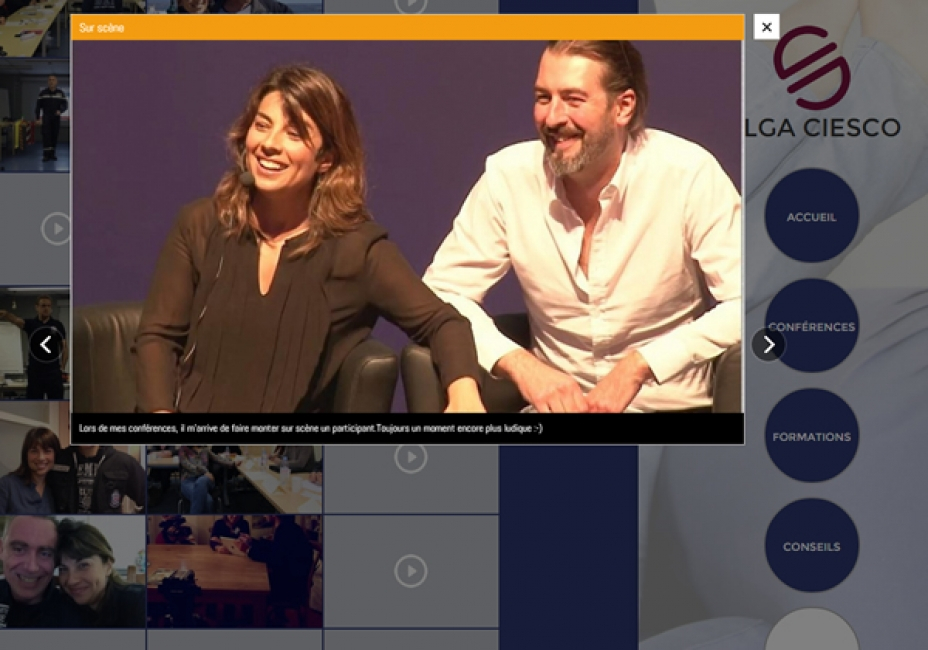Play the video tile just below the lightbox
This screenshot has height=650, width=928.
410,458
